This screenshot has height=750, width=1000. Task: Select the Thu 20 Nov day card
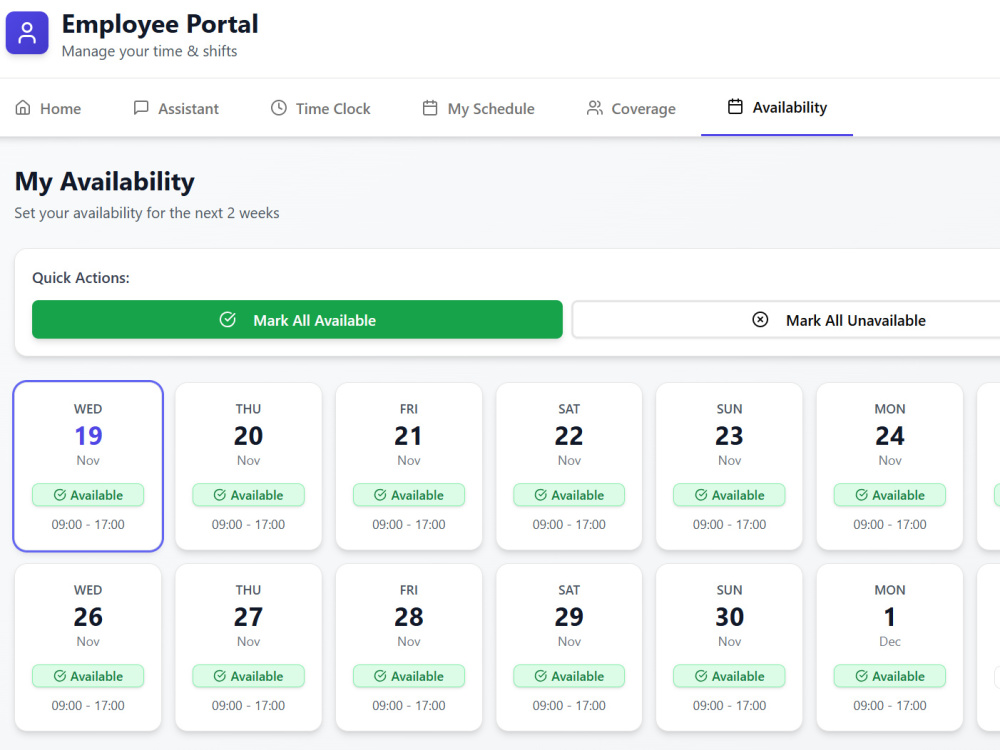tap(249, 466)
